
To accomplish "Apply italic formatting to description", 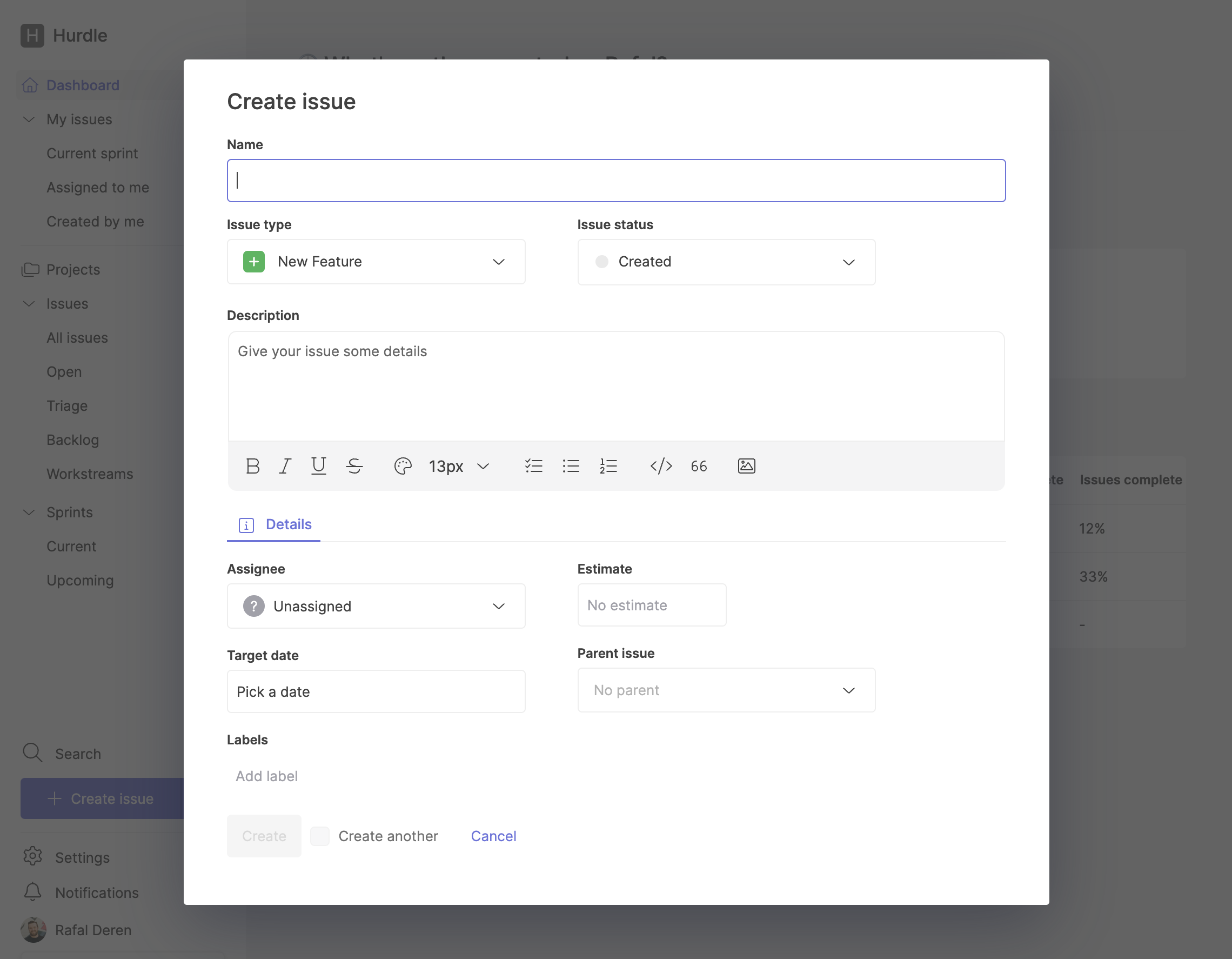I will point(285,466).
